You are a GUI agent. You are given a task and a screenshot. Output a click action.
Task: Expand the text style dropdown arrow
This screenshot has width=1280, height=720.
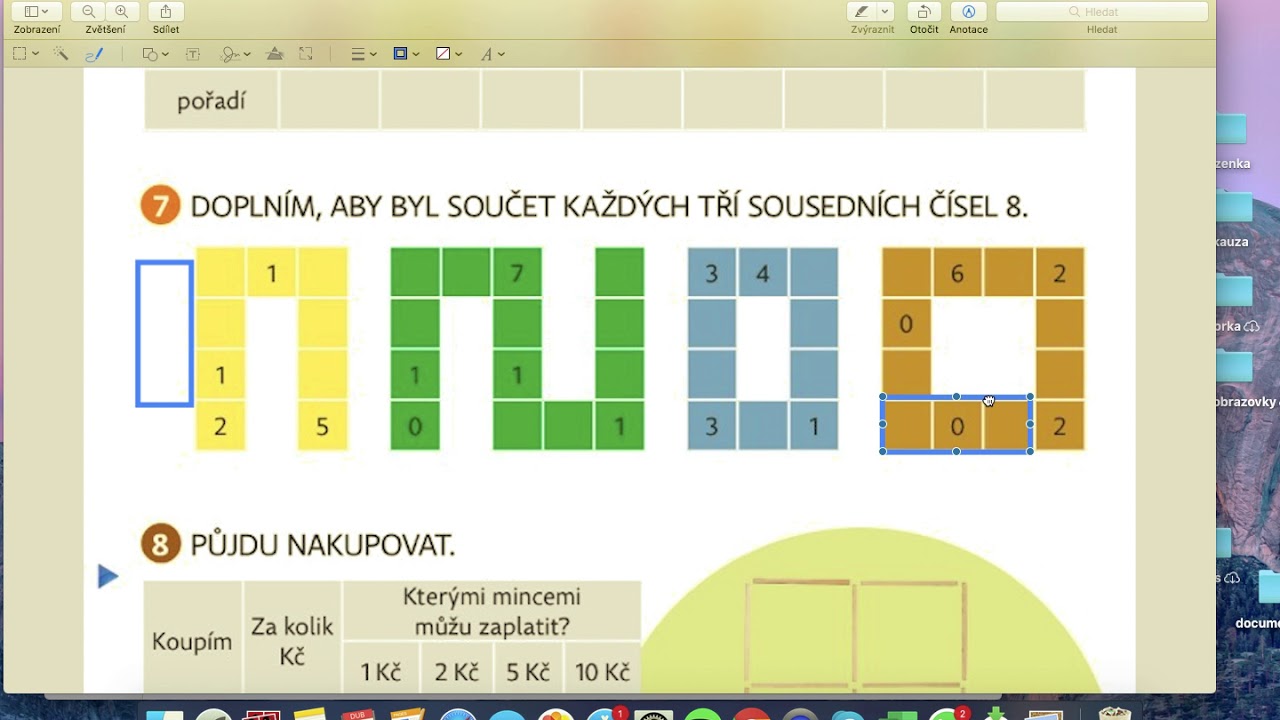coord(501,54)
